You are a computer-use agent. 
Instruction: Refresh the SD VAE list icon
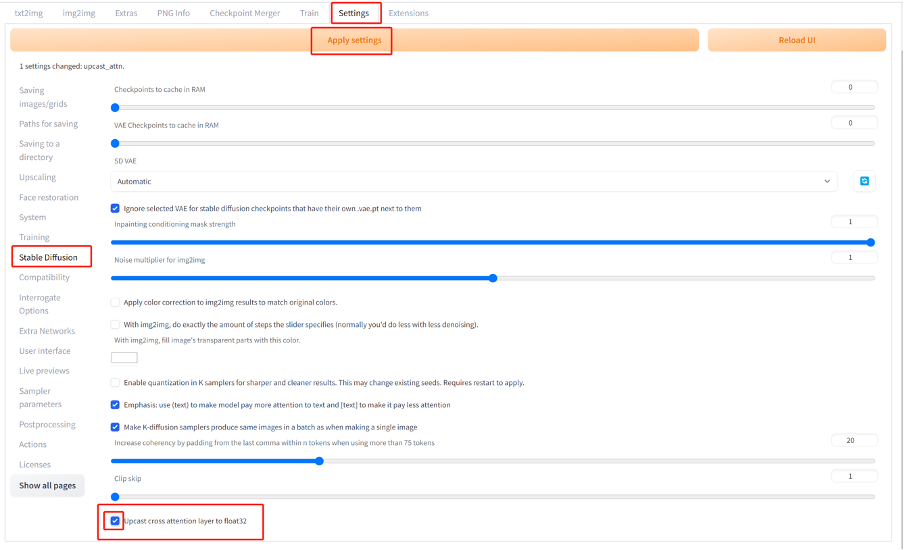pyautogui.click(x=864, y=181)
